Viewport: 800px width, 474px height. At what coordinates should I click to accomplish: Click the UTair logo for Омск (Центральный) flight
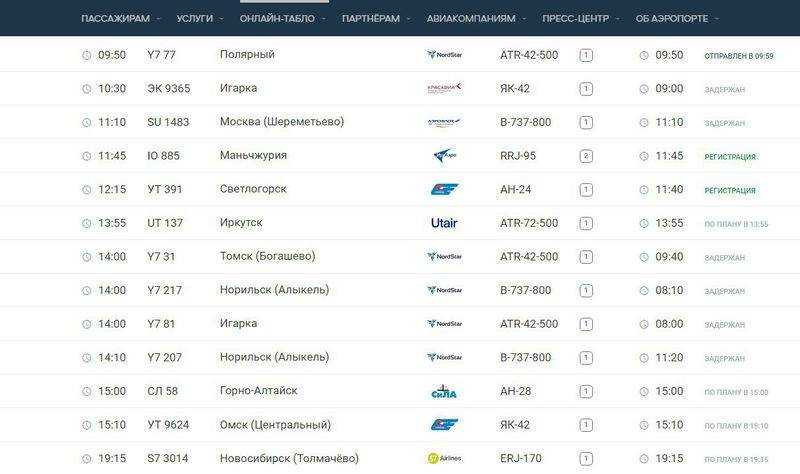[444, 425]
